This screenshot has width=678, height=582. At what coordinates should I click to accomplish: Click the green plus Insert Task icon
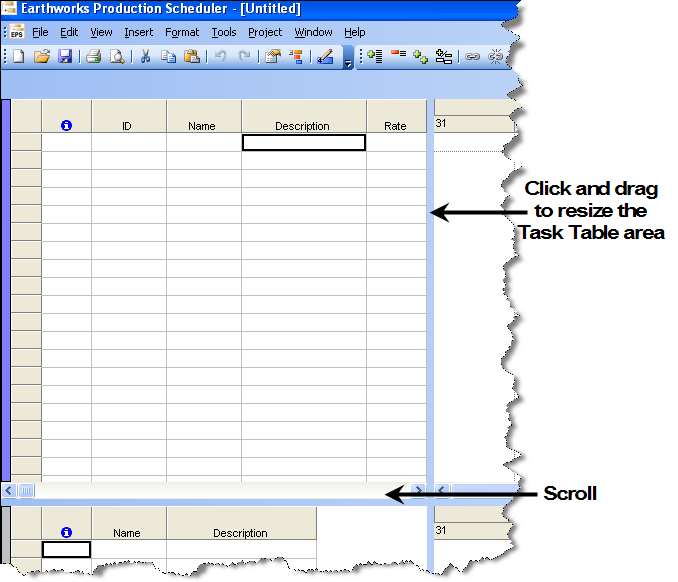click(375, 57)
